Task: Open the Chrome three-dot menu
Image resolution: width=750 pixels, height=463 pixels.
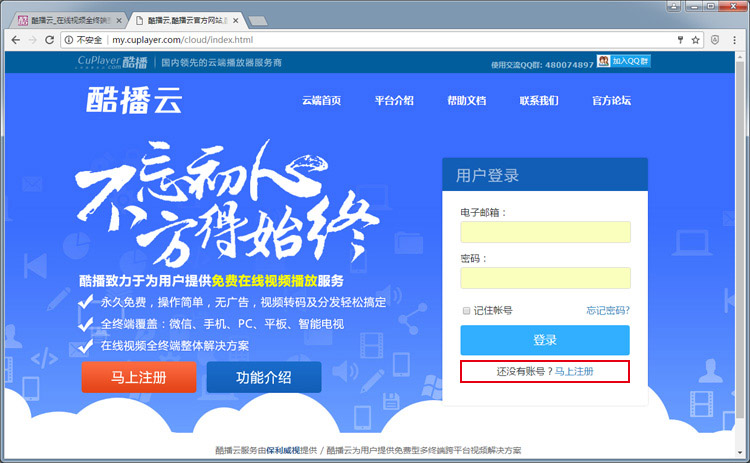Action: pos(736,40)
